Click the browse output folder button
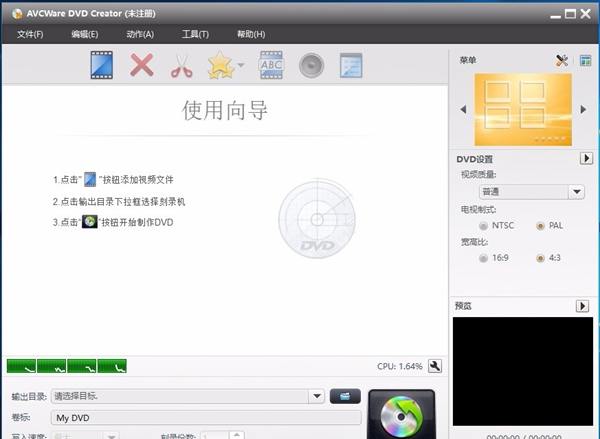Viewport: 600px width, 439px height. (345, 396)
